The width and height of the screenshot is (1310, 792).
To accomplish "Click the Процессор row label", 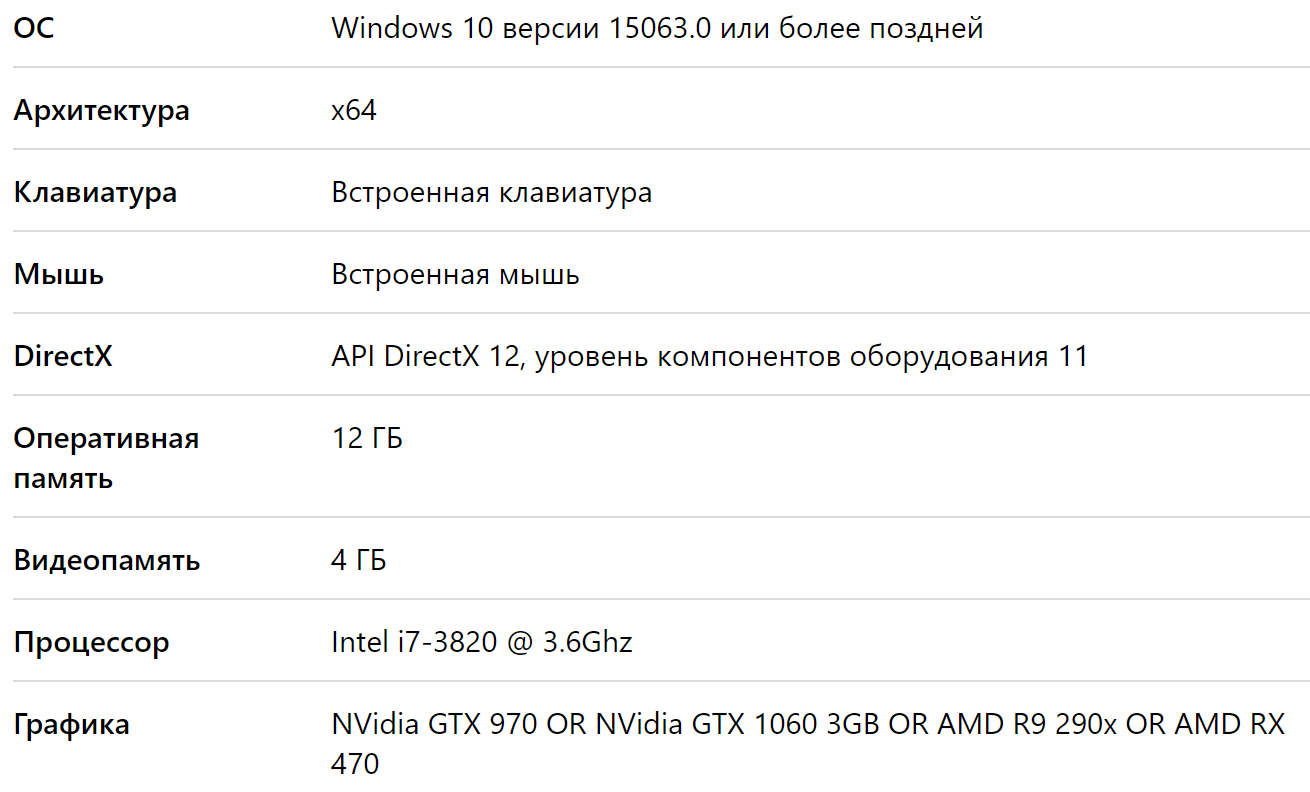I will click(91, 643).
